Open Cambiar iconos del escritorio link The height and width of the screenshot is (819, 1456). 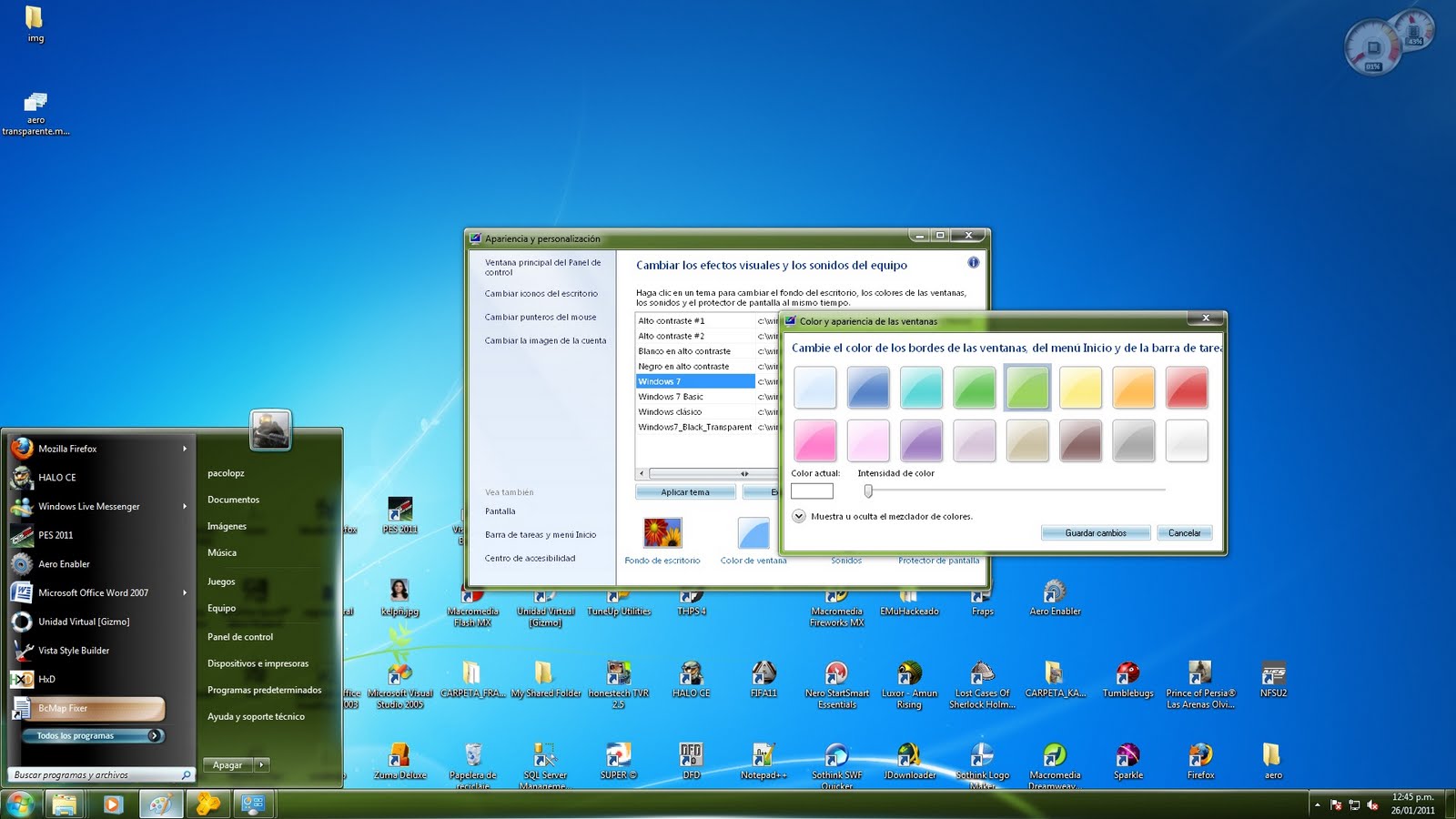click(541, 294)
